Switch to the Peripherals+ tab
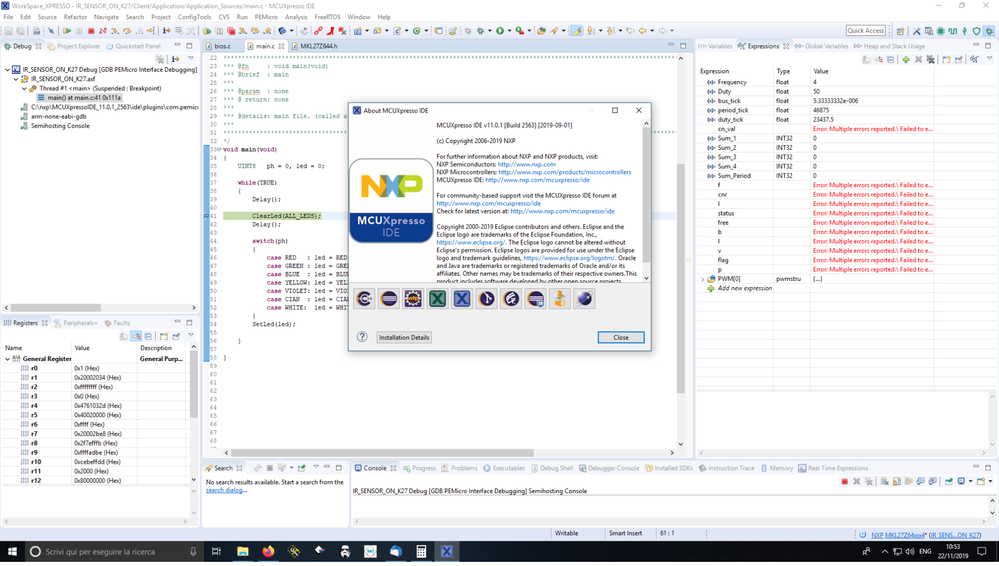This screenshot has width=999, height=566. [x=76, y=323]
